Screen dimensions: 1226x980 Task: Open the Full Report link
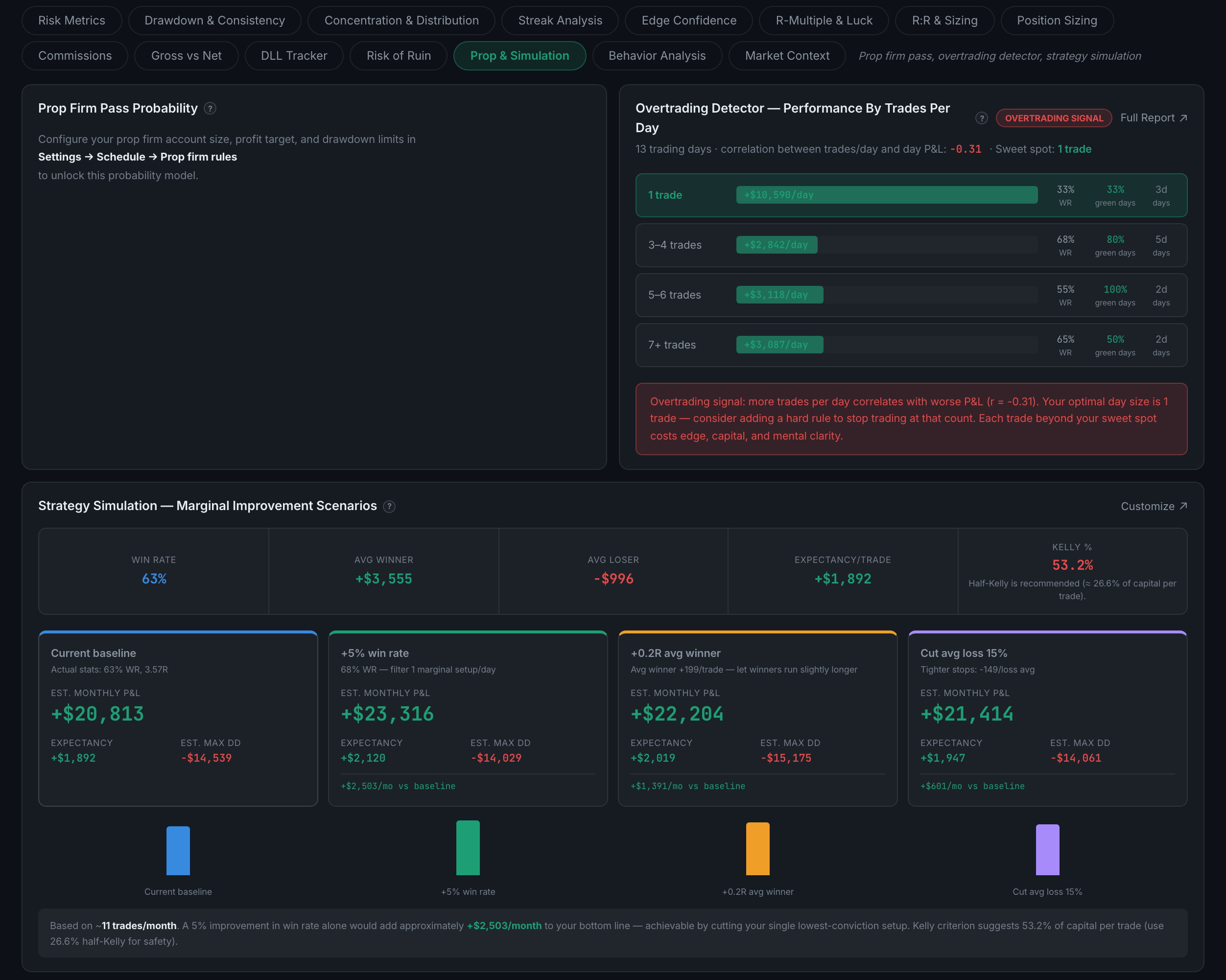tap(1154, 117)
